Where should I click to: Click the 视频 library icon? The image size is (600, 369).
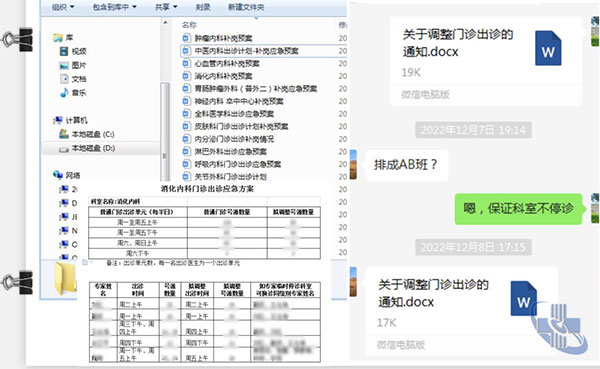tap(64, 51)
